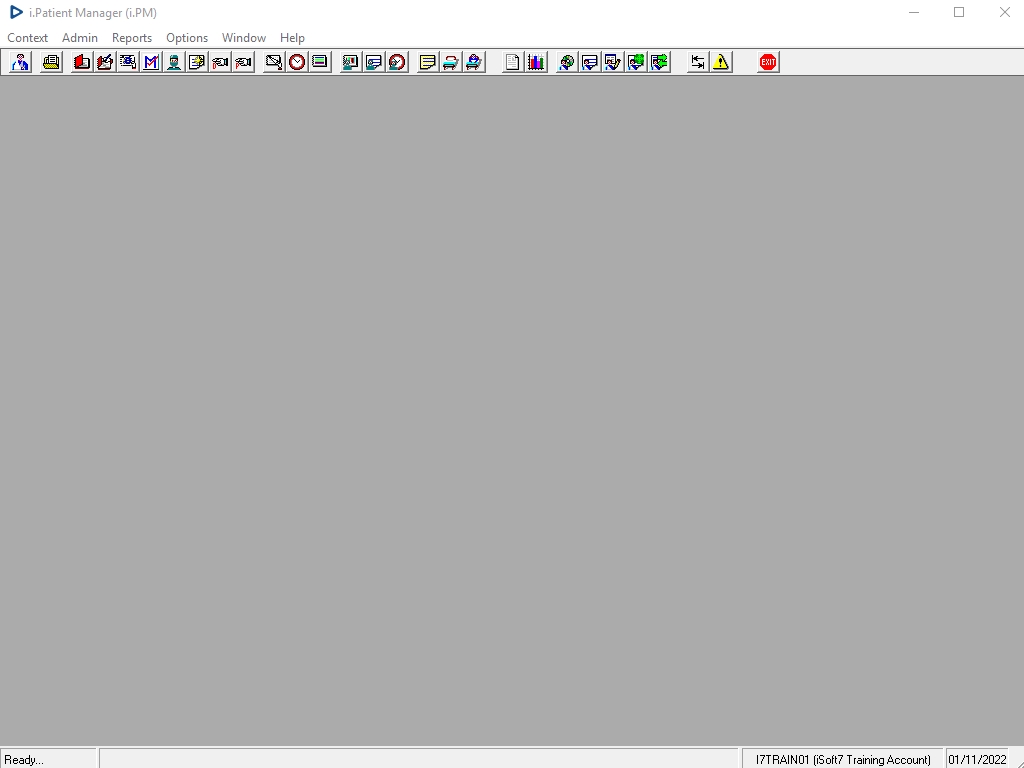The height and width of the screenshot is (768, 1024).
Task: Click the person with compact disc icon
Action: point(567,62)
